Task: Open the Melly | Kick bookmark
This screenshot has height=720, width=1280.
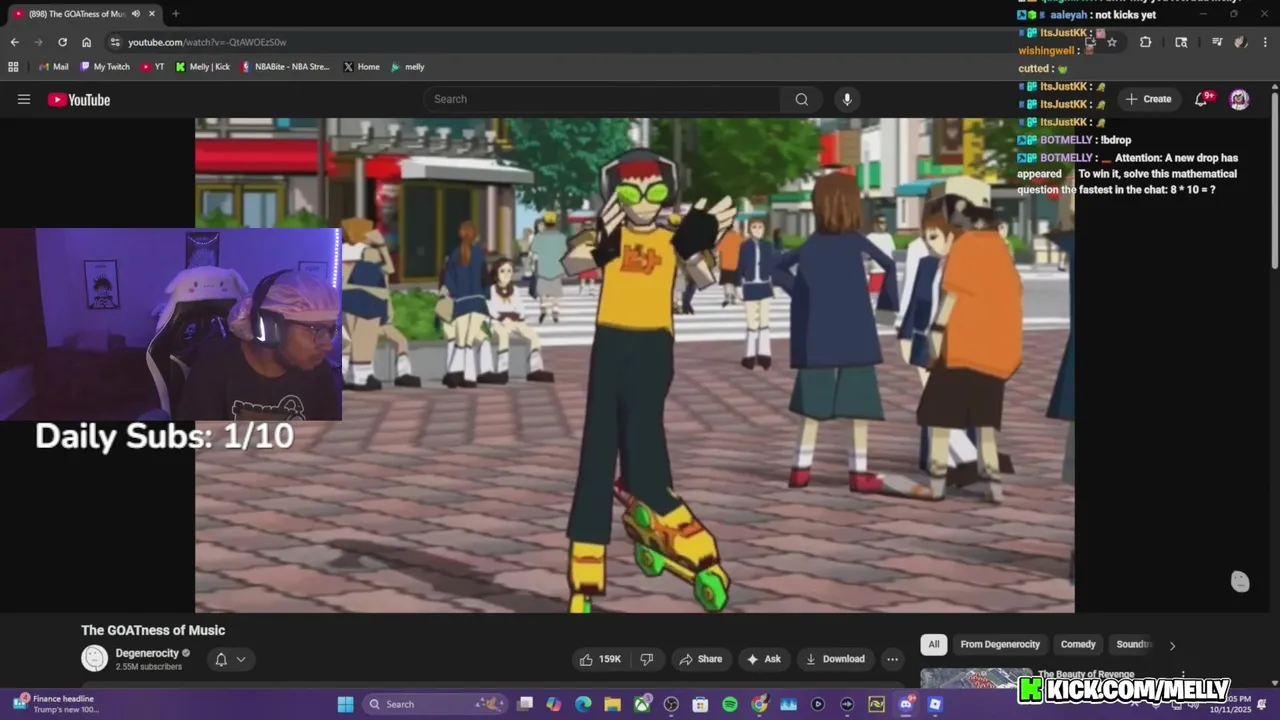Action: pyautogui.click(x=203, y=67)
